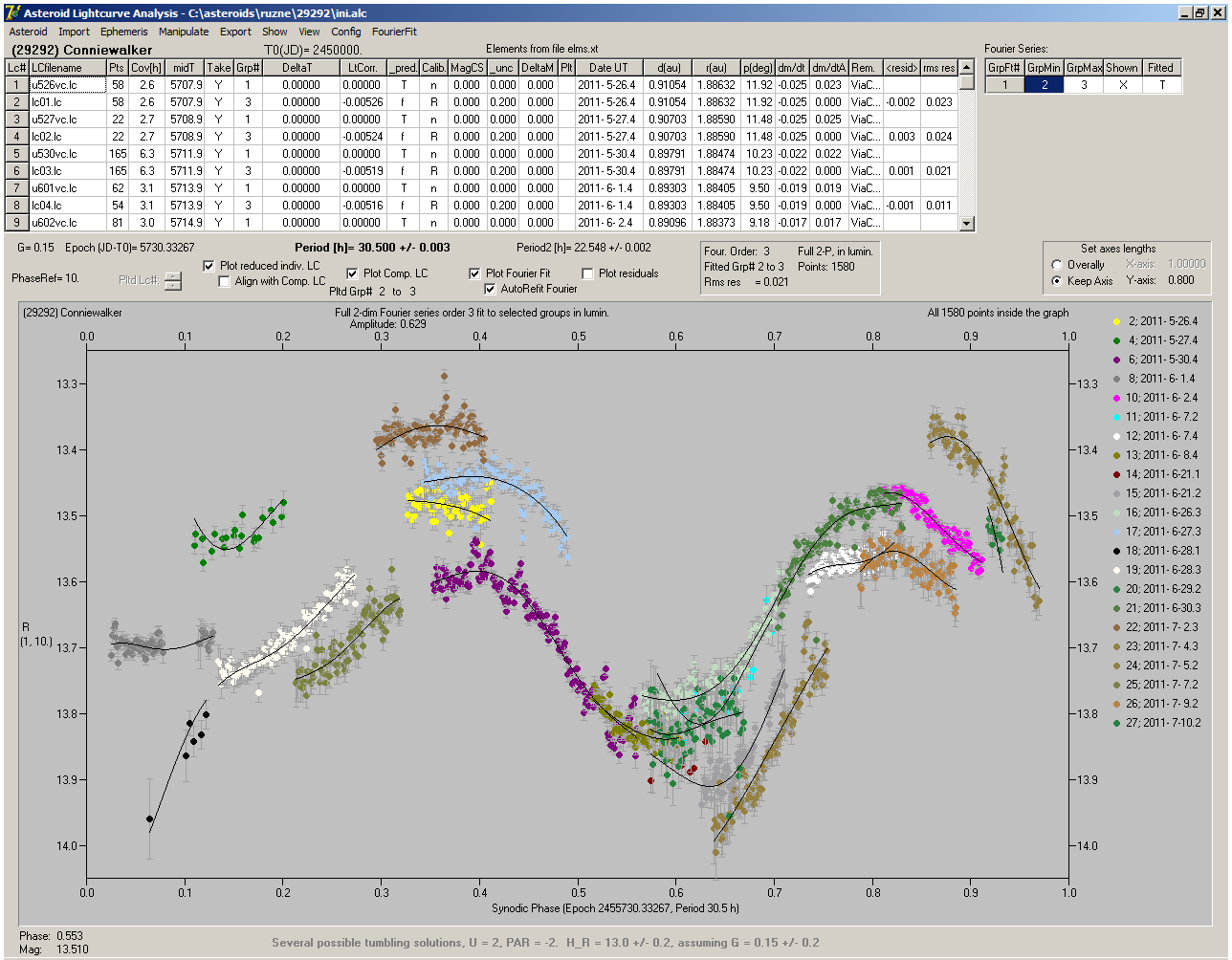Click the Epoch(JD-T0)= 5730.33267 text

tap(130, 248)
